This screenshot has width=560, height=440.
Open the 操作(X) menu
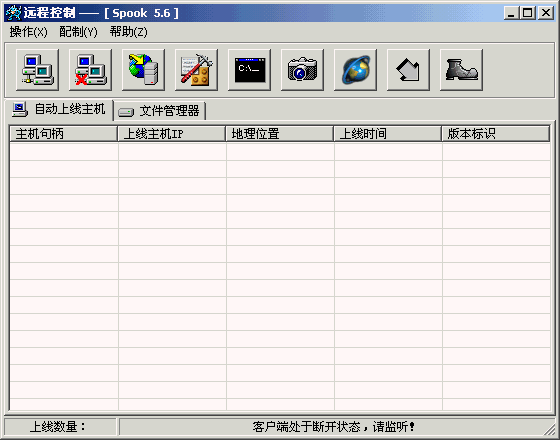[28, 32]
